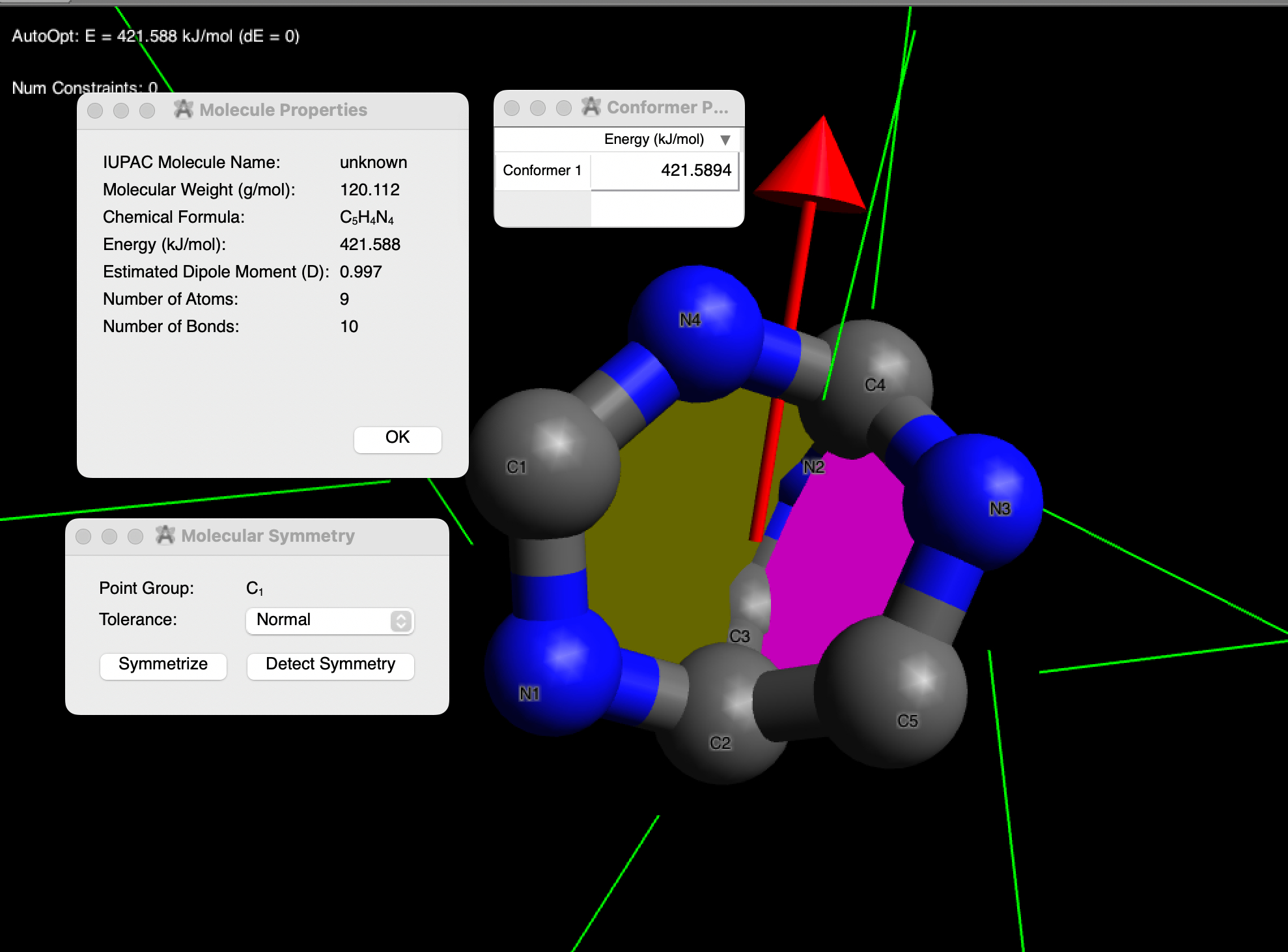Click the Symmetrize button
Image resolution: width=1288 pixels, height=952 pixels.
click(163, 665)
